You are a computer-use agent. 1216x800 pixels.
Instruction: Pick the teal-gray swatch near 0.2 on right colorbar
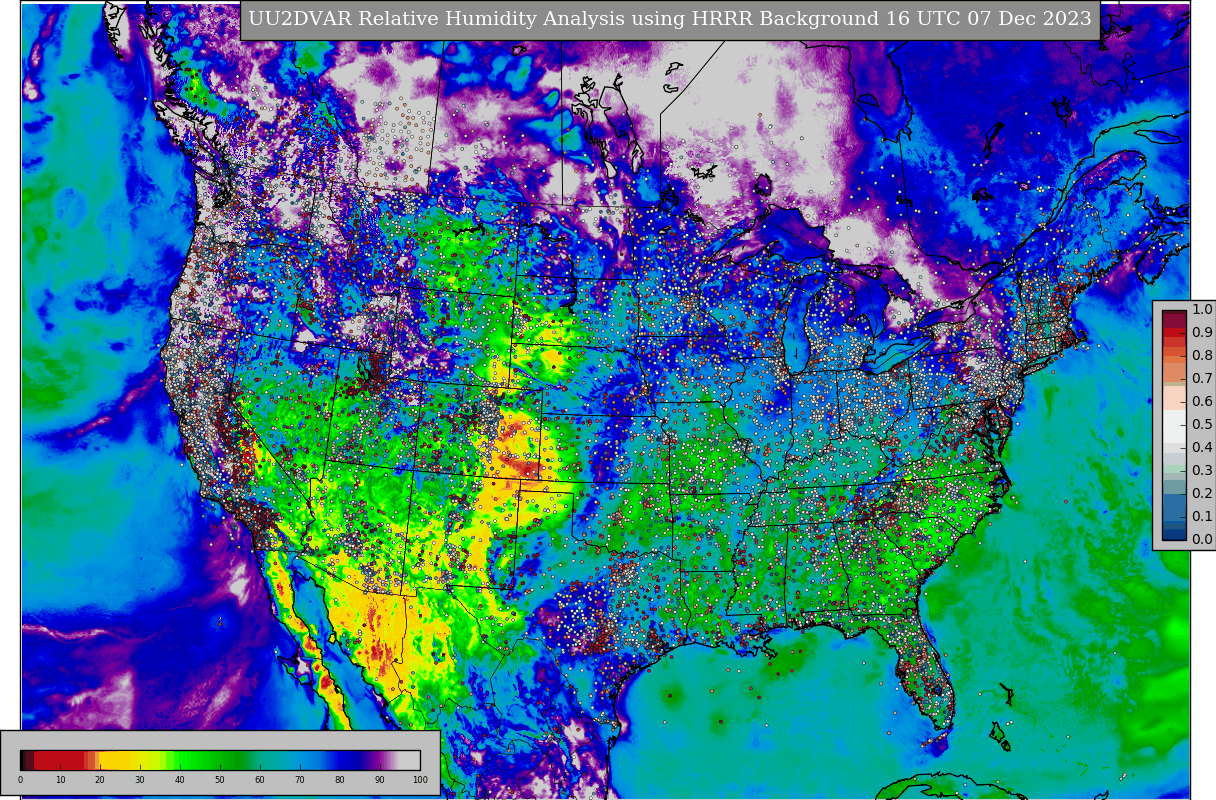pyautogui.click(x=1174, y=488)
